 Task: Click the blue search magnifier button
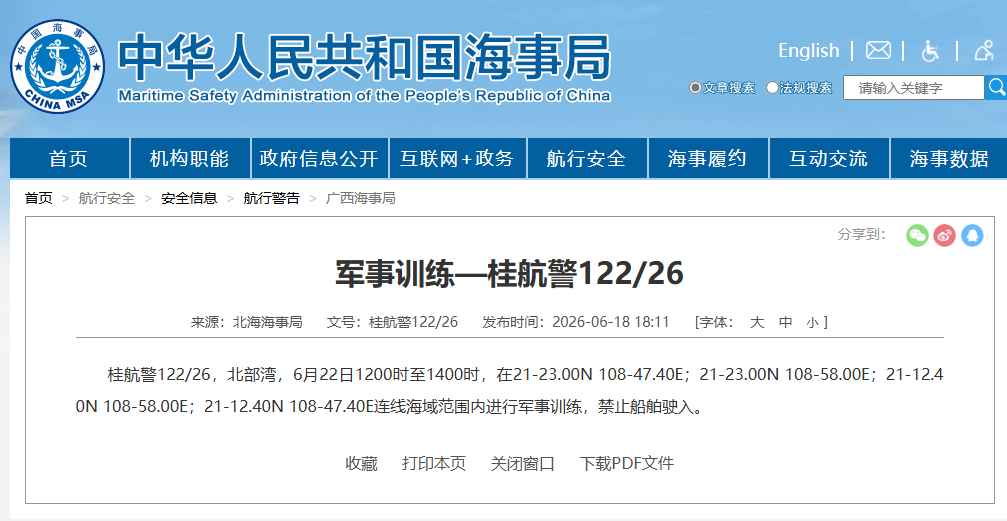(996, 87)
